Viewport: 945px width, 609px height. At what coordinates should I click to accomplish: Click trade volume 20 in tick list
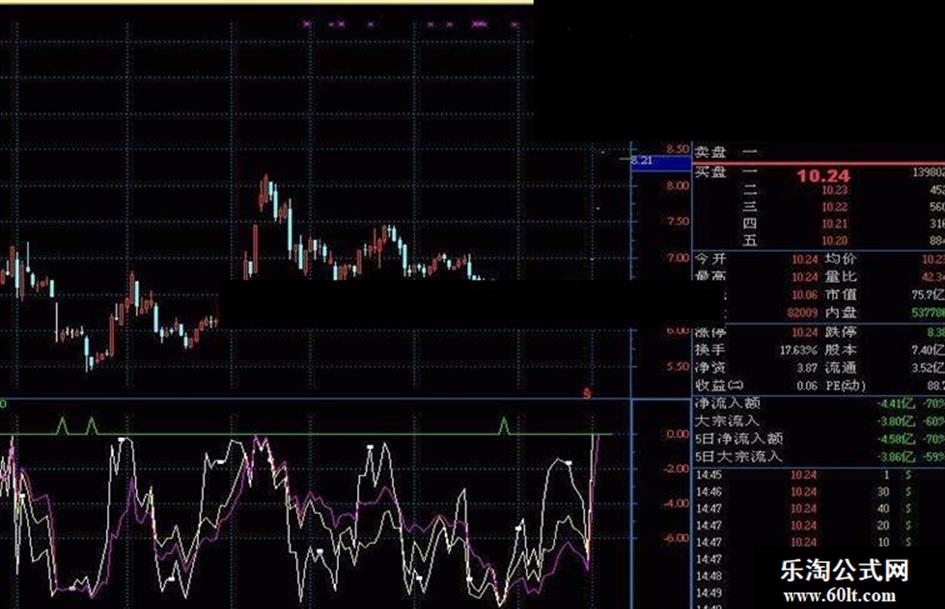[x=883, y=526]
